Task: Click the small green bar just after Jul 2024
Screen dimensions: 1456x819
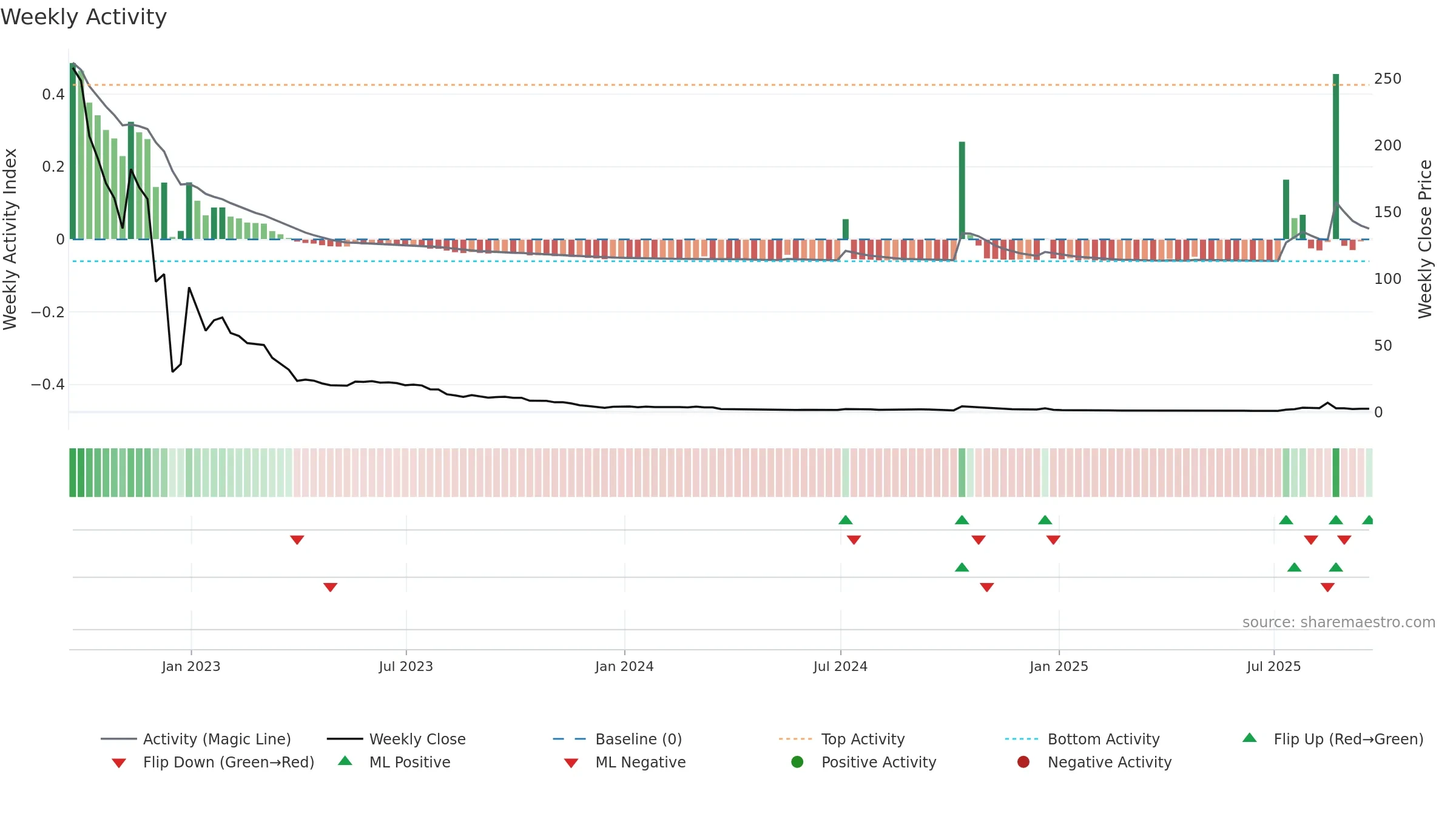Action: click(x=846, y=229)
